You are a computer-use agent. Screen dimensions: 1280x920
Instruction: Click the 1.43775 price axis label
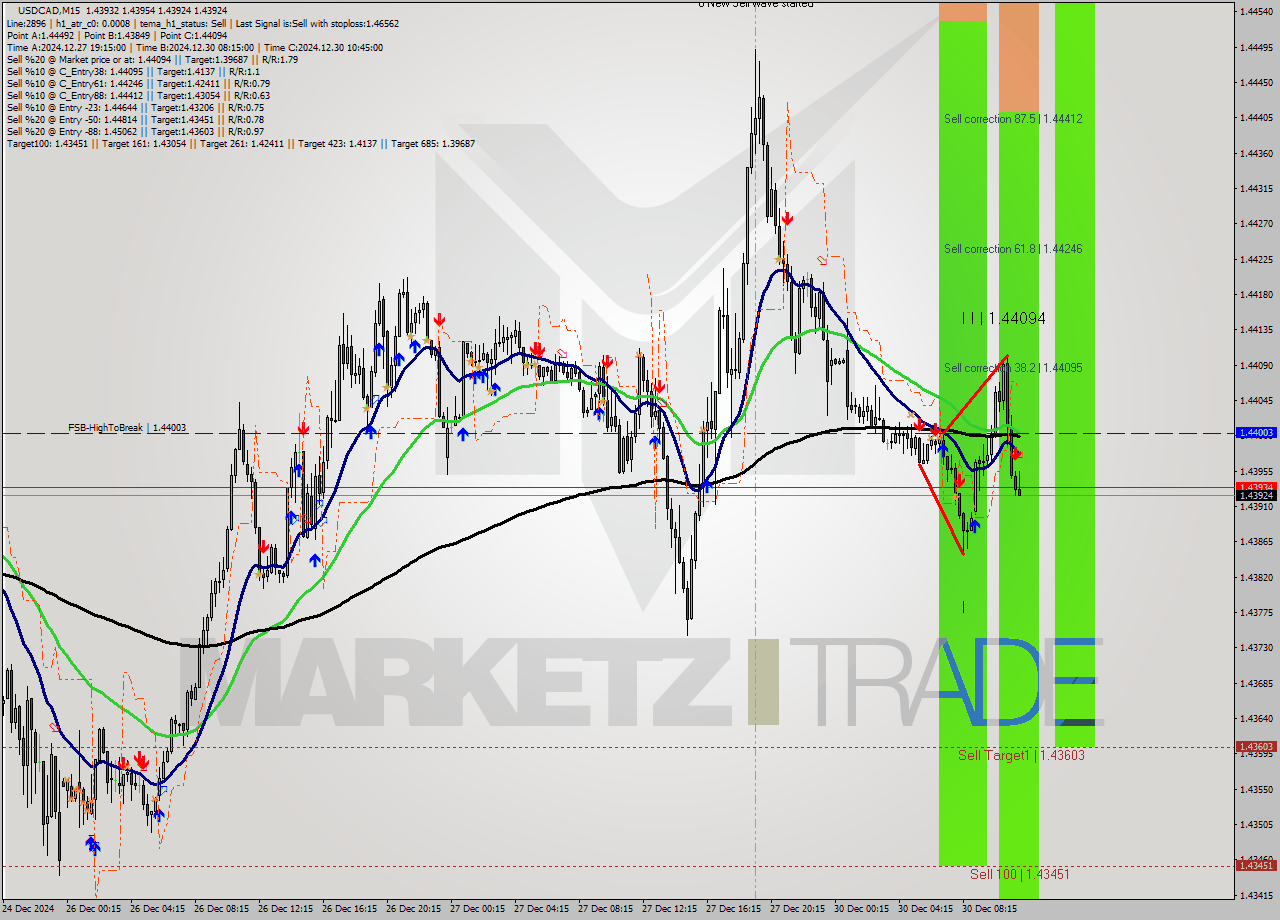(1256, 612)
